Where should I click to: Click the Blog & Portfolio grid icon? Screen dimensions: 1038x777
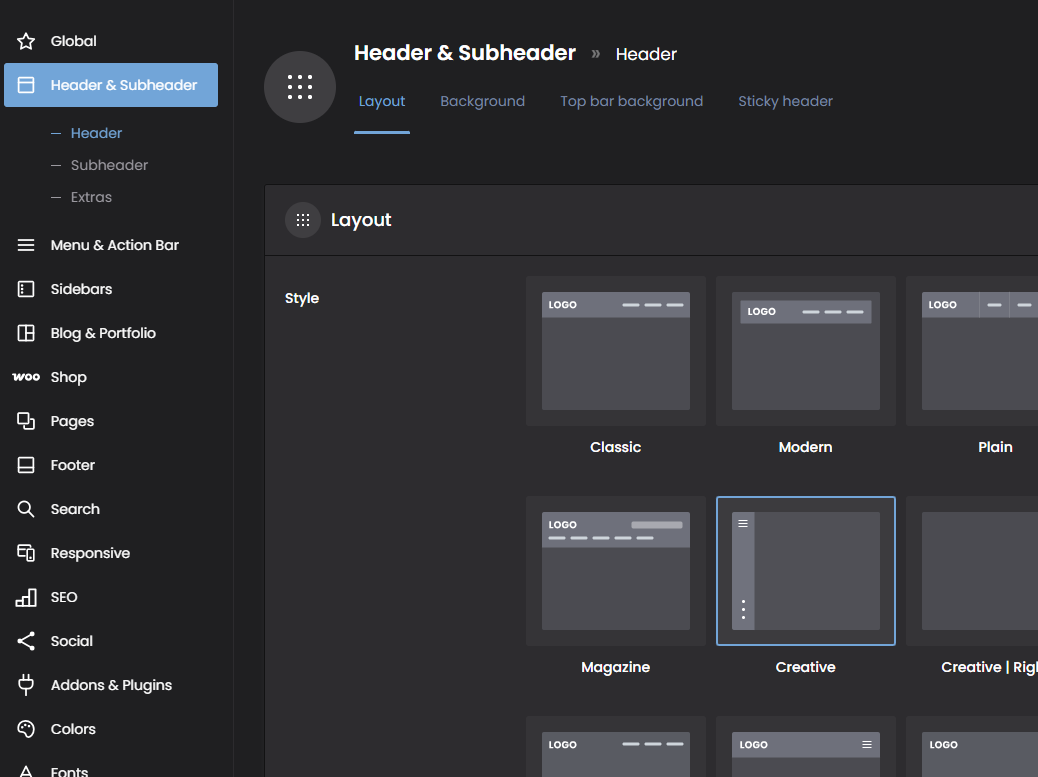coord(26,333)
